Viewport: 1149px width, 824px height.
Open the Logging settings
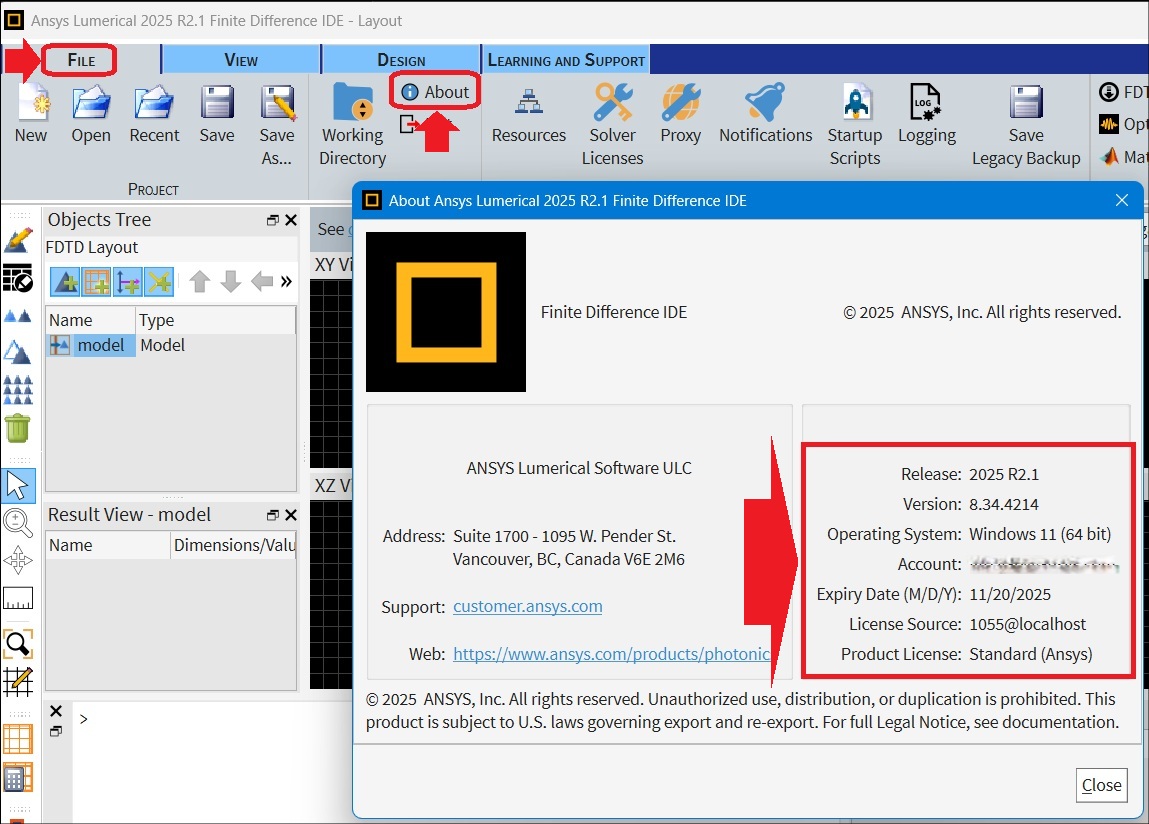point(926,106)
